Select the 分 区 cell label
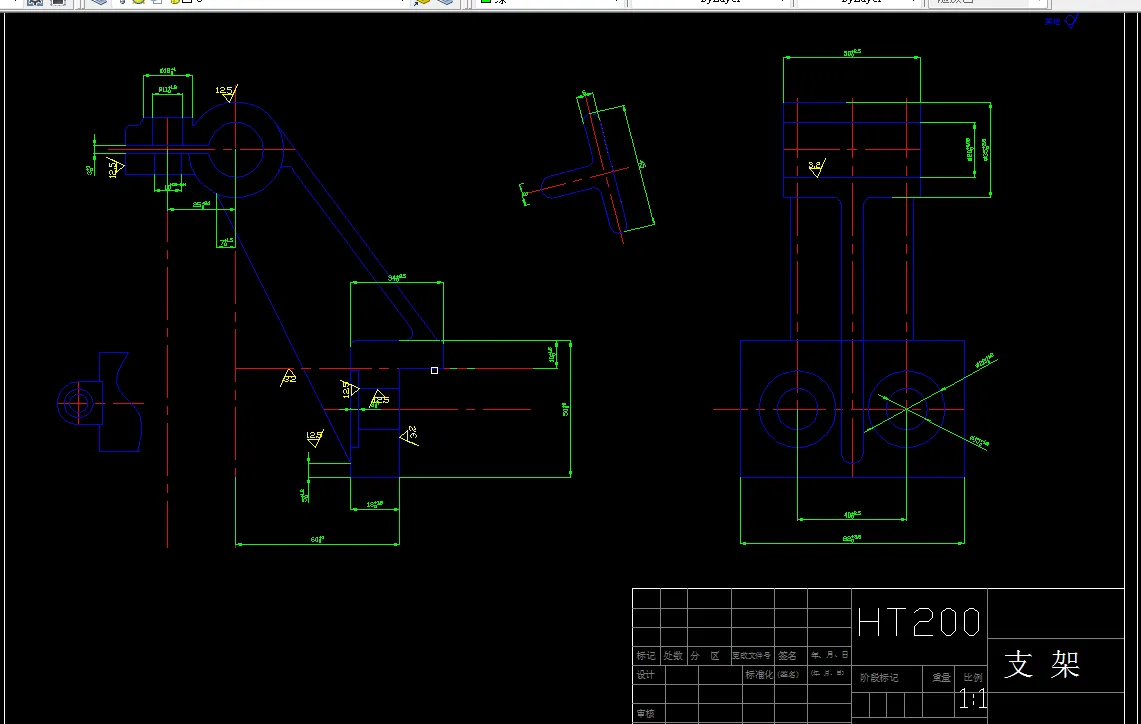Viewport: 1141px width, 724px height. pyautogui.click(x=705, y=656)
